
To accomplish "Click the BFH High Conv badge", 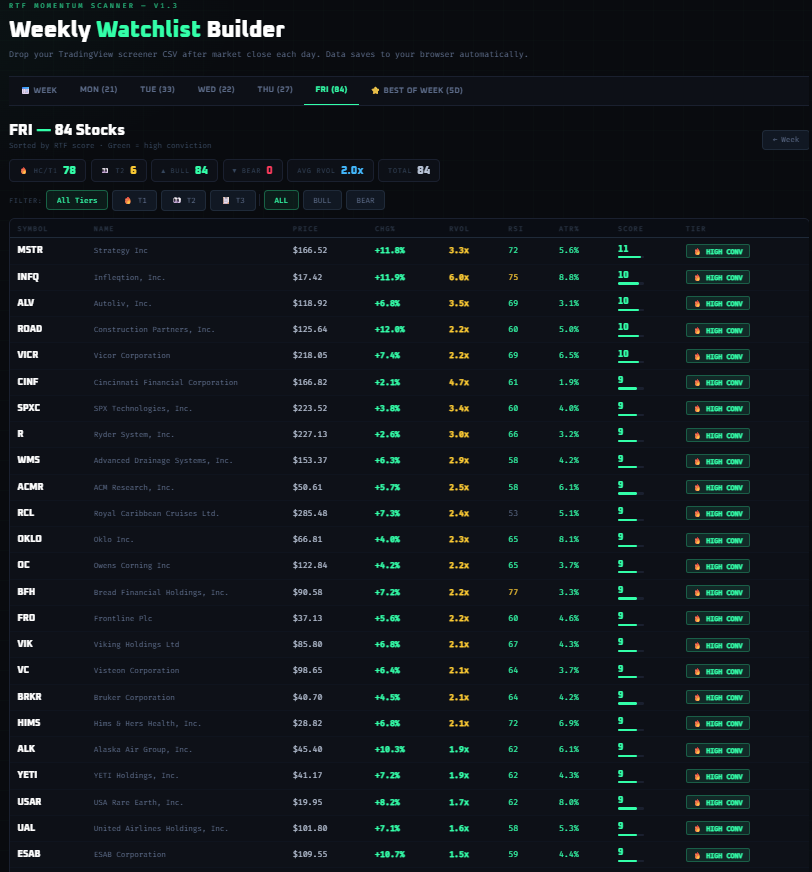I will (717, 593).
